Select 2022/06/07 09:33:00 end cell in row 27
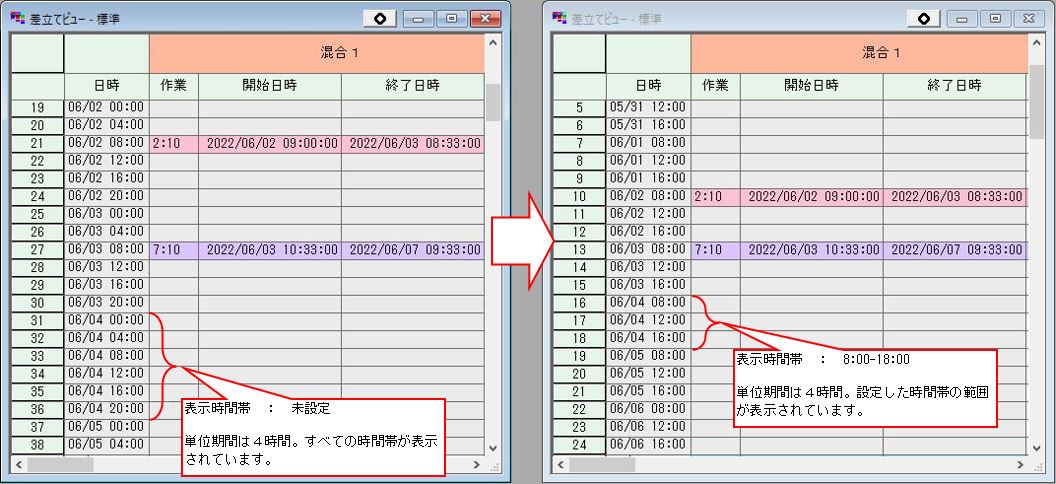Image resolution: width=1056 pixels, height=484 pixels. click(x=413, y=250)
